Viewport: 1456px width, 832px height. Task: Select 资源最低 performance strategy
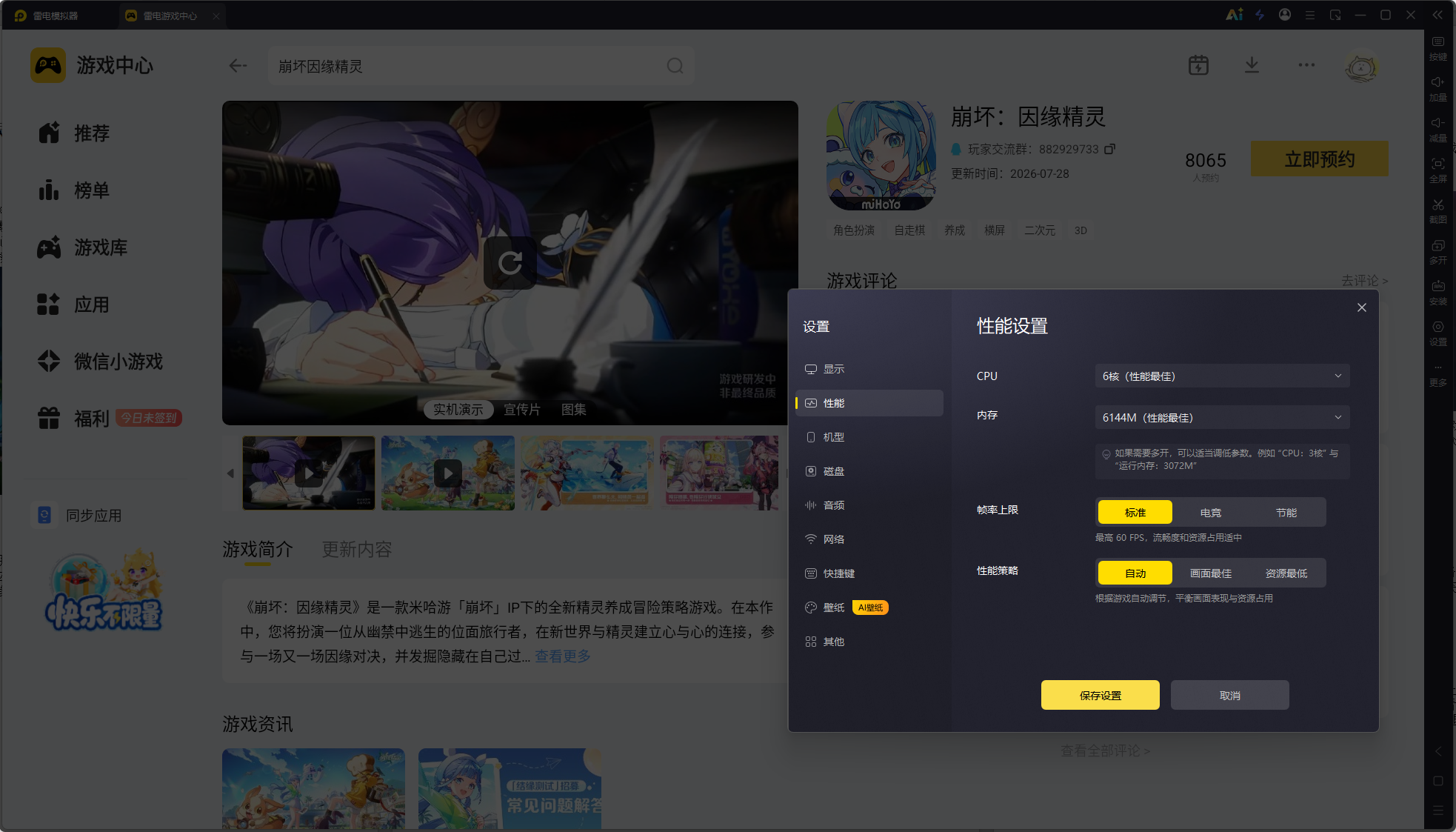coord(1286,573)
